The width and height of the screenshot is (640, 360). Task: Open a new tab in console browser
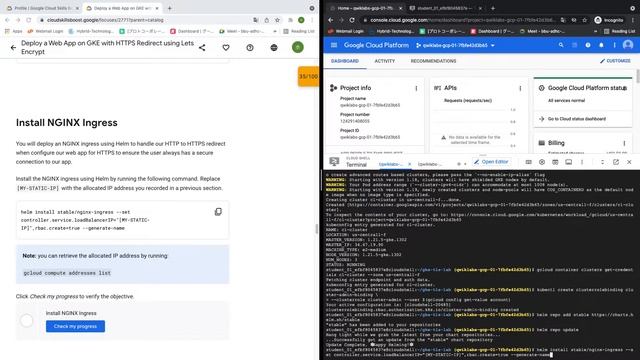pyautogui.click(x=493, y=8)
